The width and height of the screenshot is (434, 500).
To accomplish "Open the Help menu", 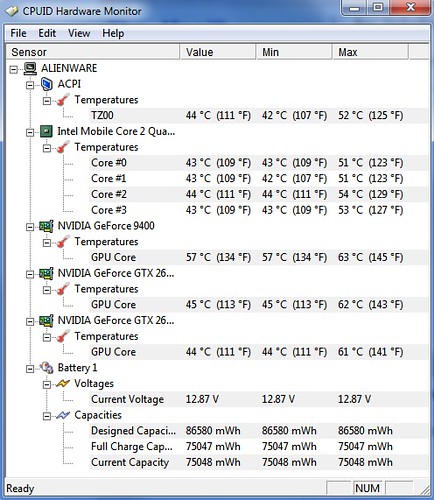I will pyautogui.click(x=113, y=33).
